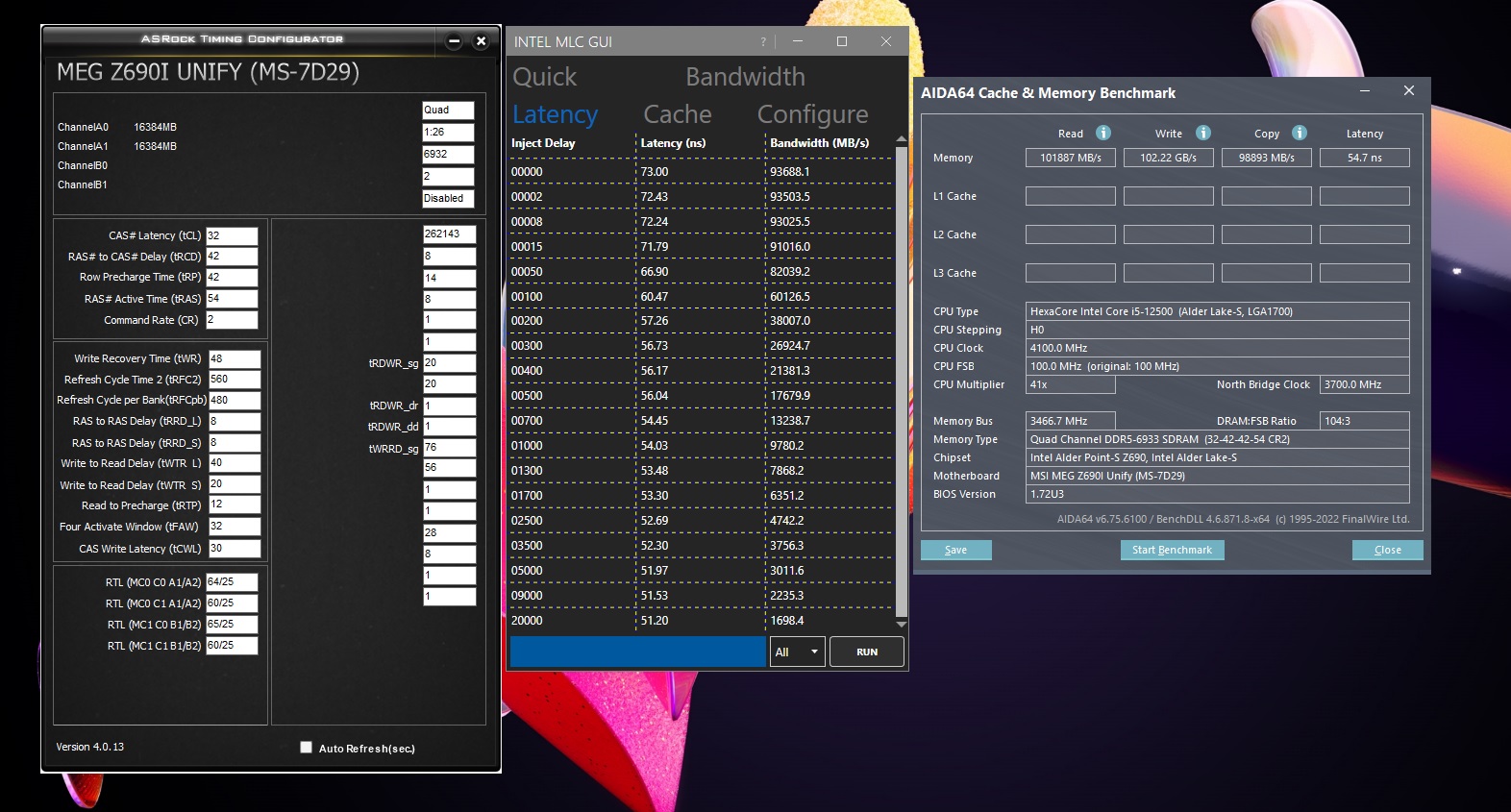Select the inject delay row 20000
Image resolution: width=1511 pixels, height=812 pixels.
click(527, 621)
